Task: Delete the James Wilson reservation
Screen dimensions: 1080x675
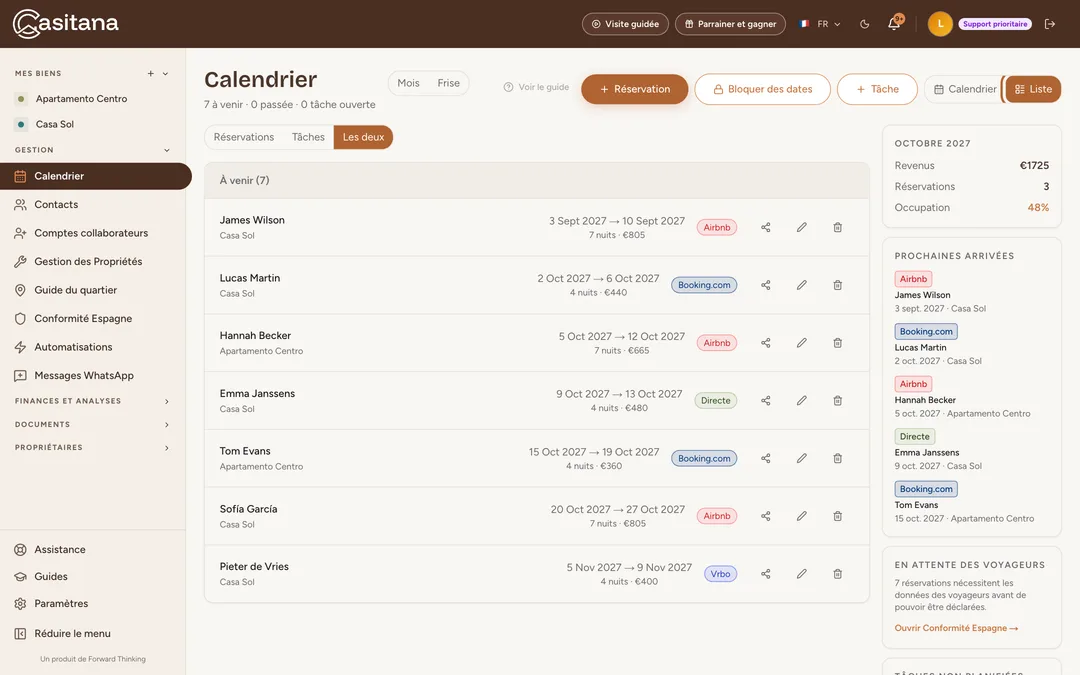Action: [x=838, y=227]
